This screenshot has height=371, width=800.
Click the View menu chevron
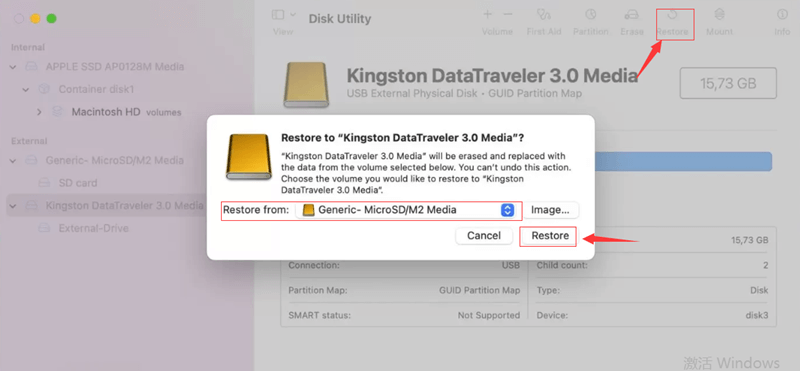pyautogui.click(x=292, y=15)
